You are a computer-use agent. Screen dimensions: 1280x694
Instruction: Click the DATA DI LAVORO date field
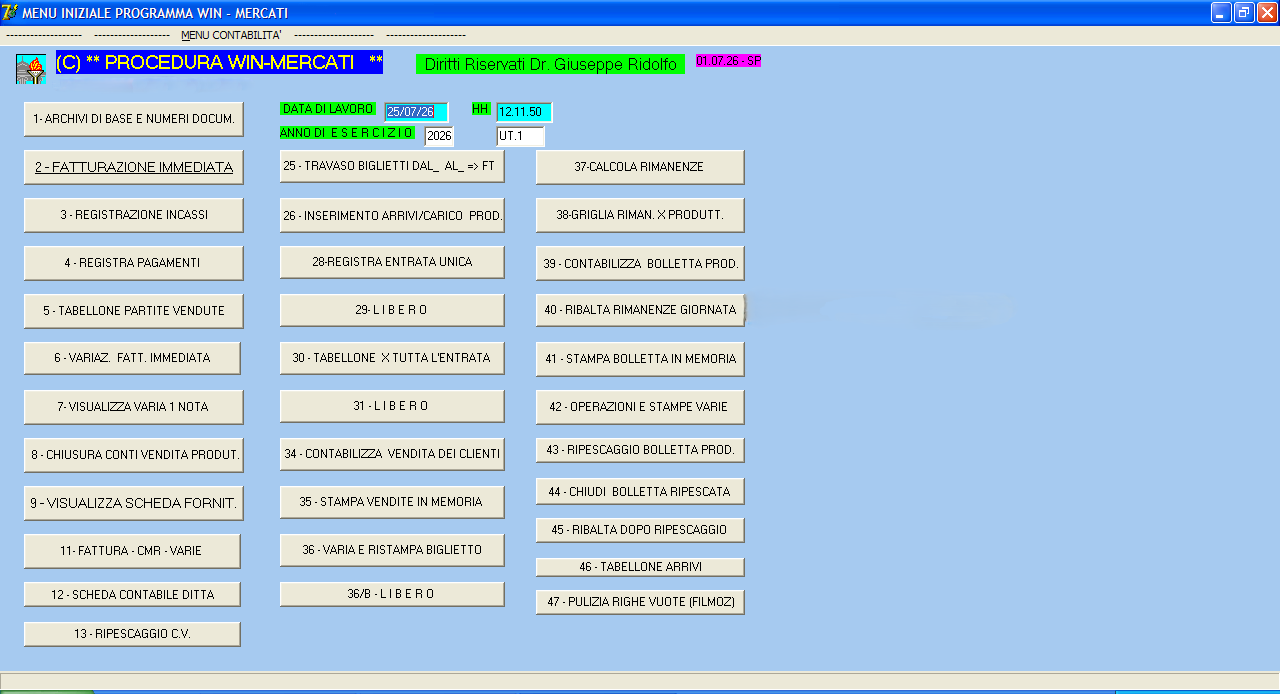pos(416,112)
